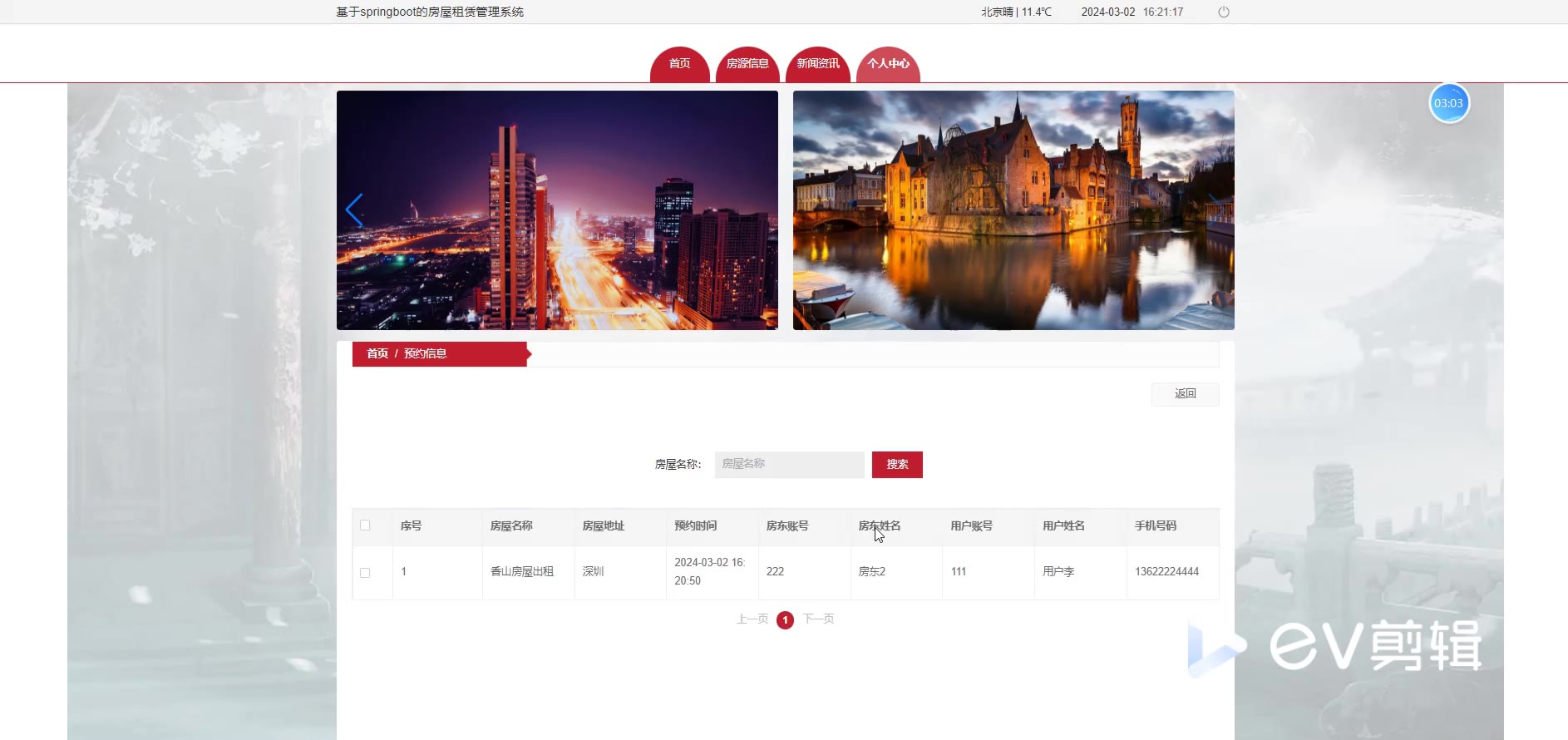Screen dimensions: 1568x740
Task: Click the system title 基于springboot的房屋租赁管理系统
Action: pyautogui.click(x=430, y=12)
